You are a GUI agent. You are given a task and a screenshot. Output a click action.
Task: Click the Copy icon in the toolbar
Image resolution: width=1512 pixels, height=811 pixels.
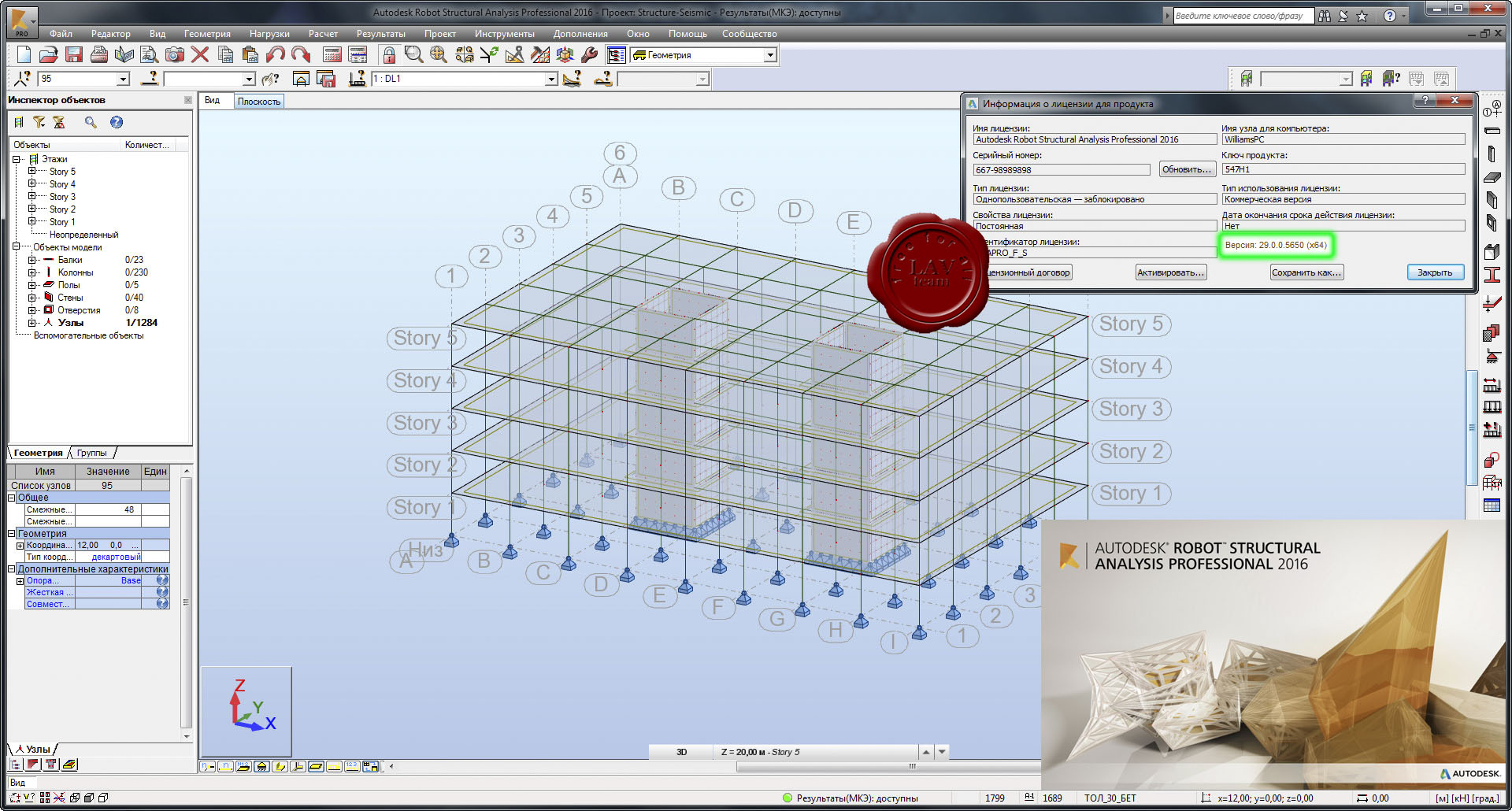coord(225,54)
